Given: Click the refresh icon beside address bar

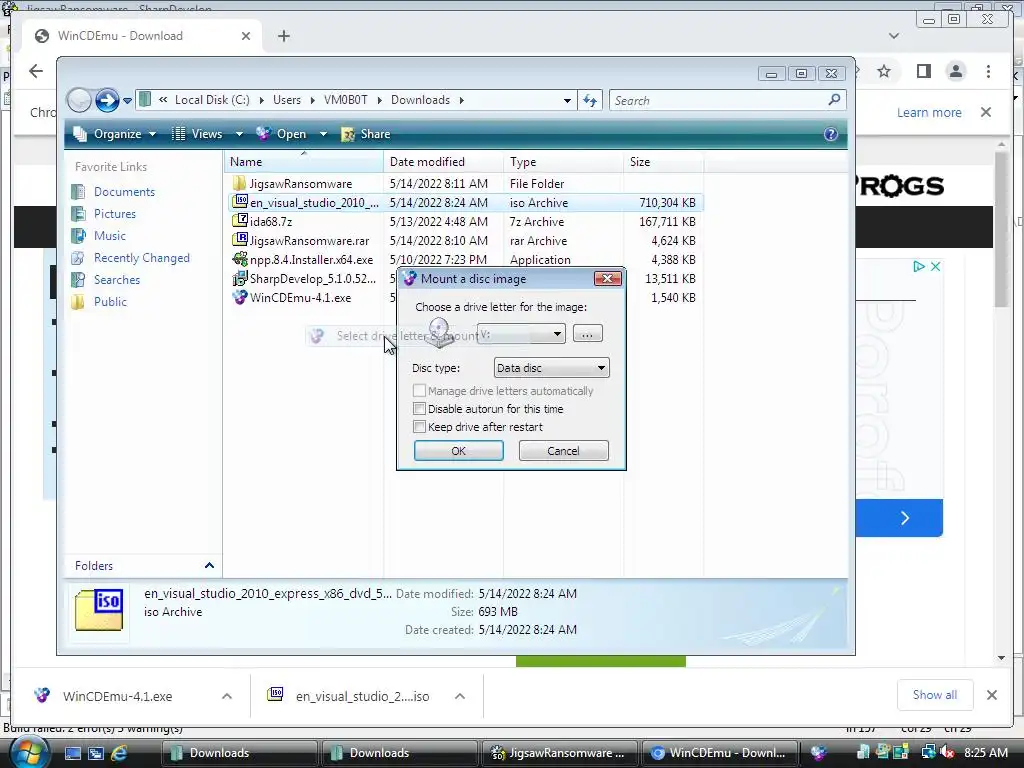Looking at the screenshot, I should point(590,101).
